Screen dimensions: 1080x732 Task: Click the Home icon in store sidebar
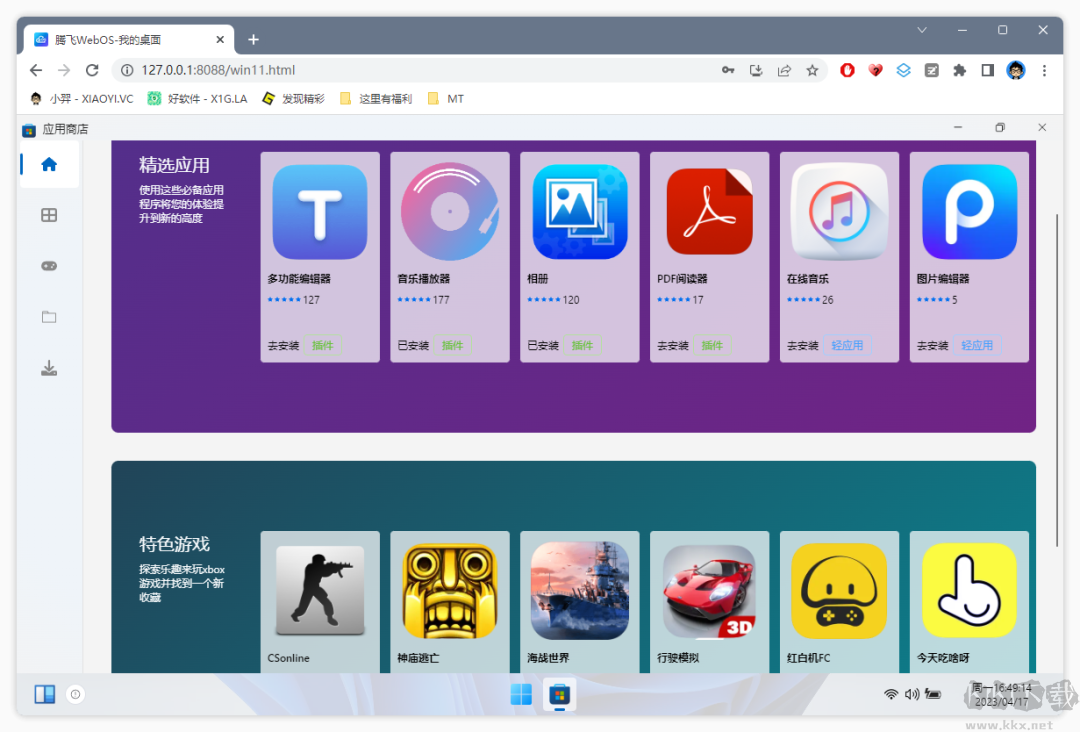49,165
